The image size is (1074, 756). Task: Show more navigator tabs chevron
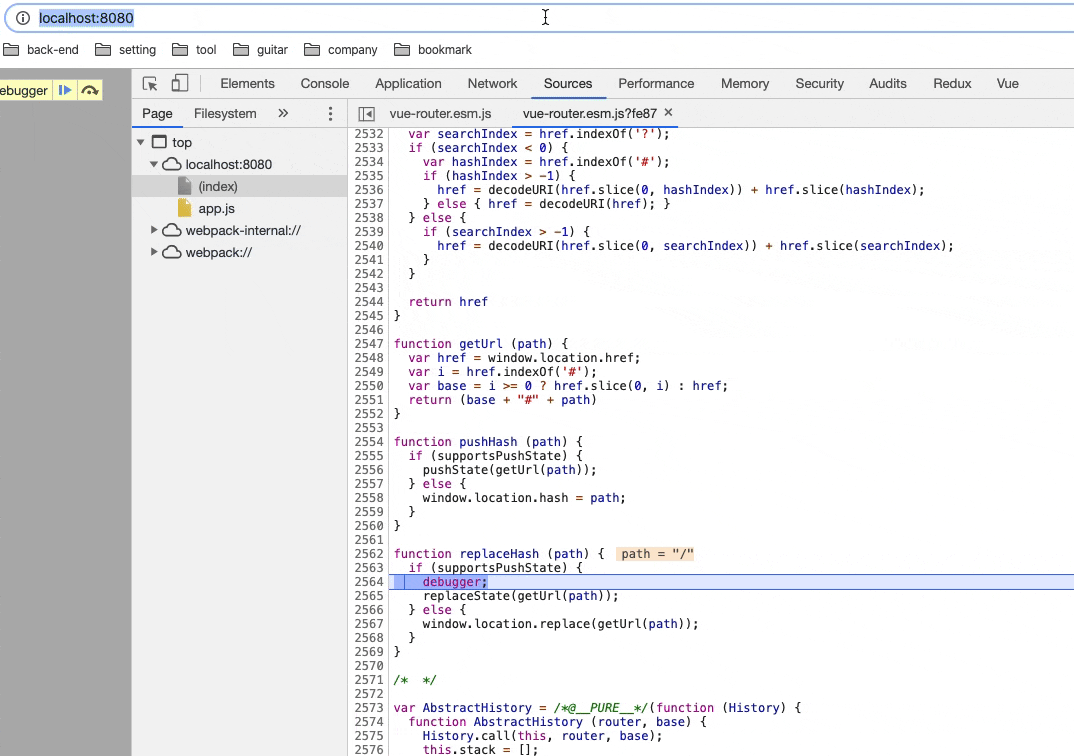[x=283, y=114]
